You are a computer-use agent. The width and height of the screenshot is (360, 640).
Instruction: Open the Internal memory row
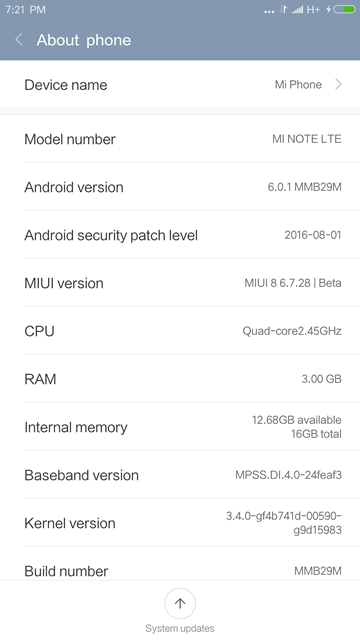click(x=180, y=427)
